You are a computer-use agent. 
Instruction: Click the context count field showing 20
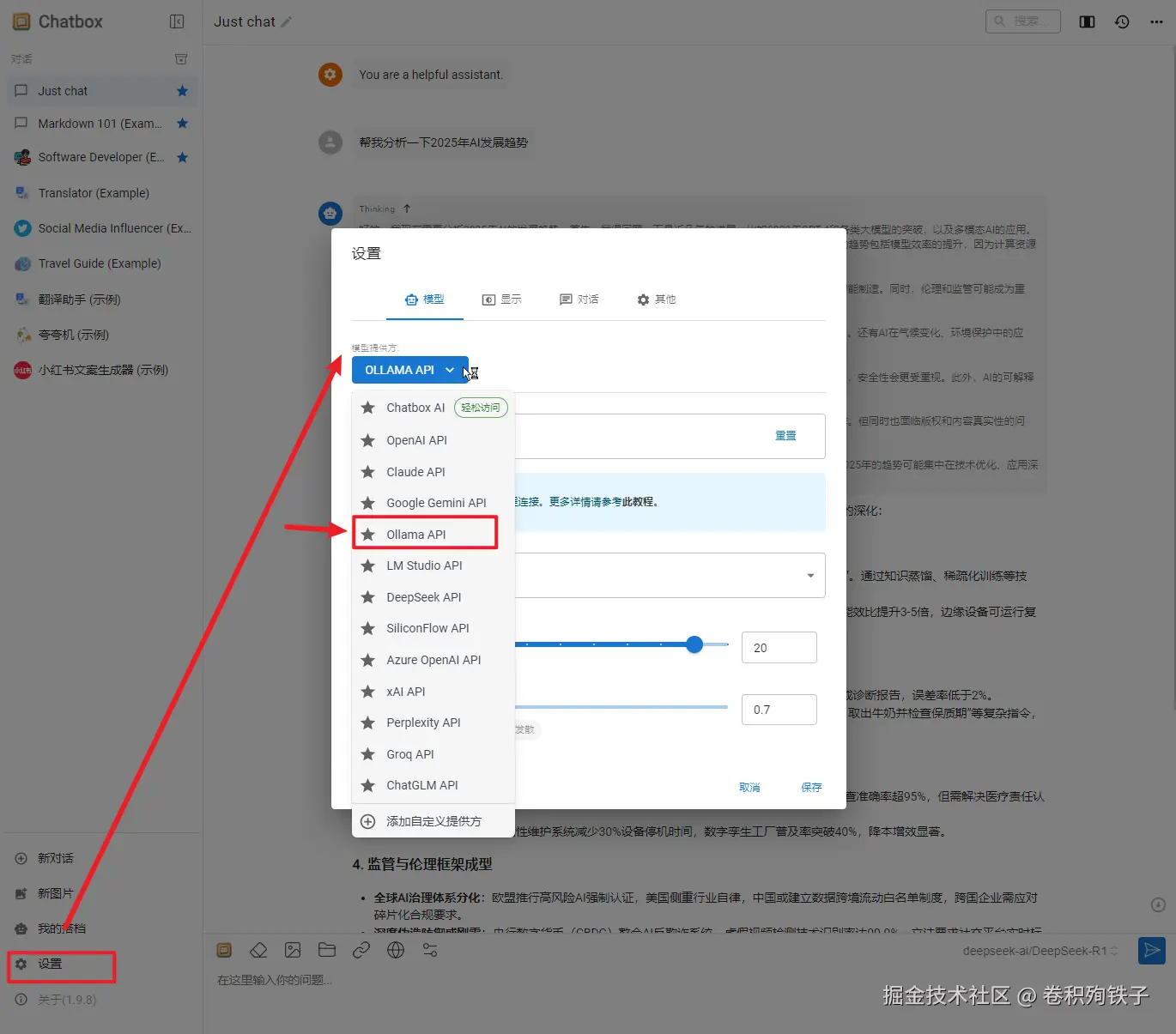[779, 648]
